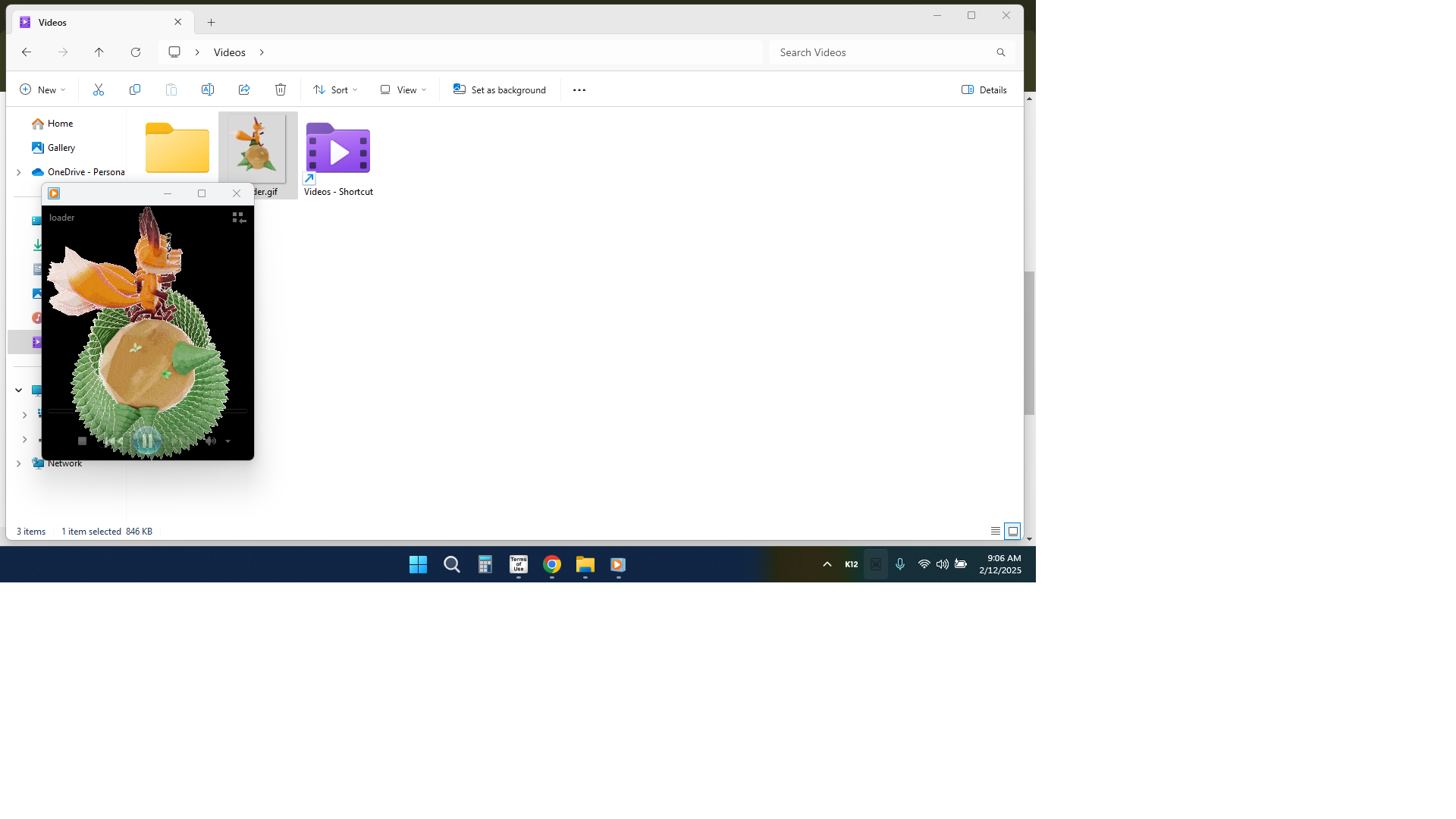Expand chevron after Videos in address bar
The width and height of the screenshot is (1456, 819).
coord(262,52)
